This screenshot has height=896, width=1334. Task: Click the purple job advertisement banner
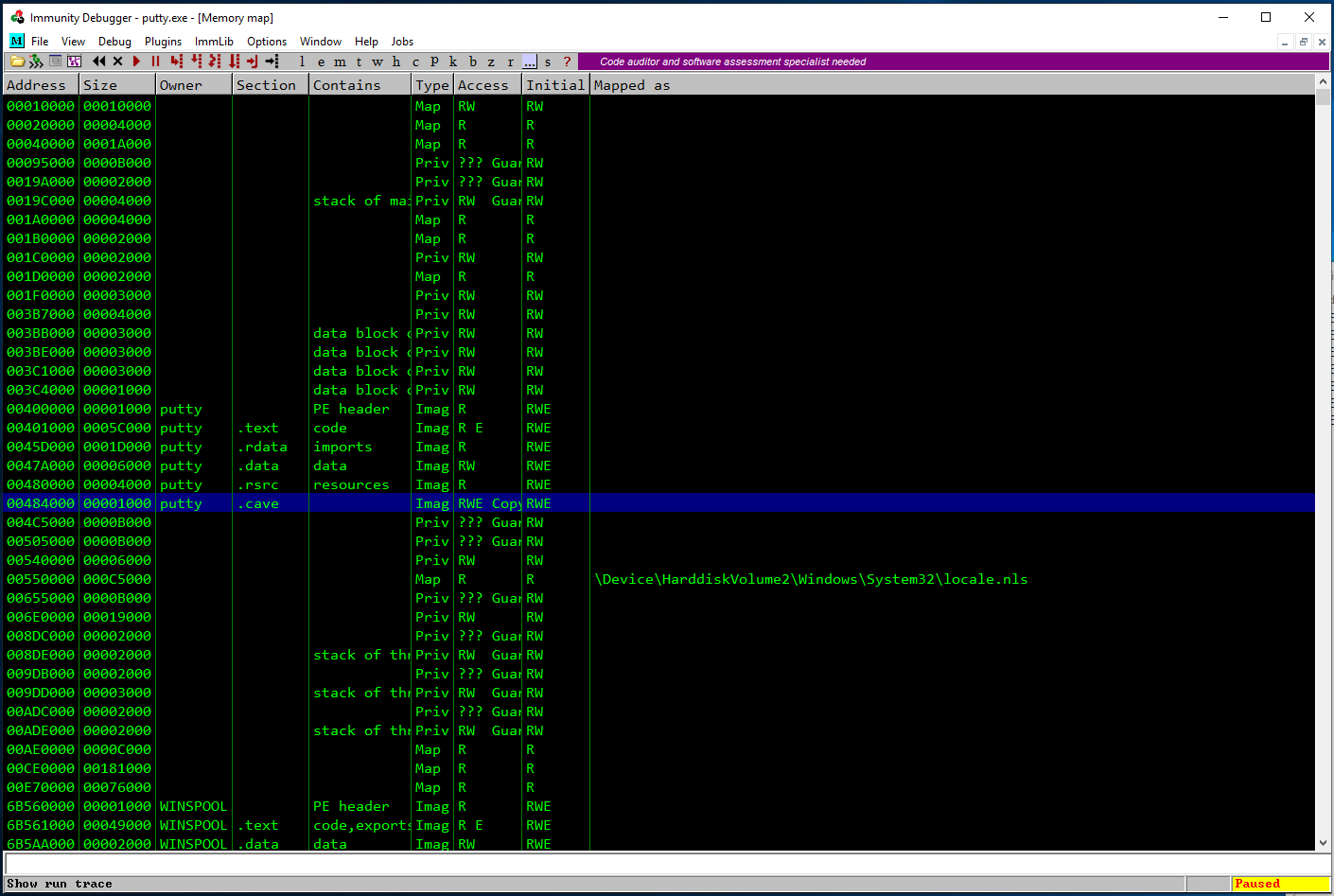click(953, 61)
